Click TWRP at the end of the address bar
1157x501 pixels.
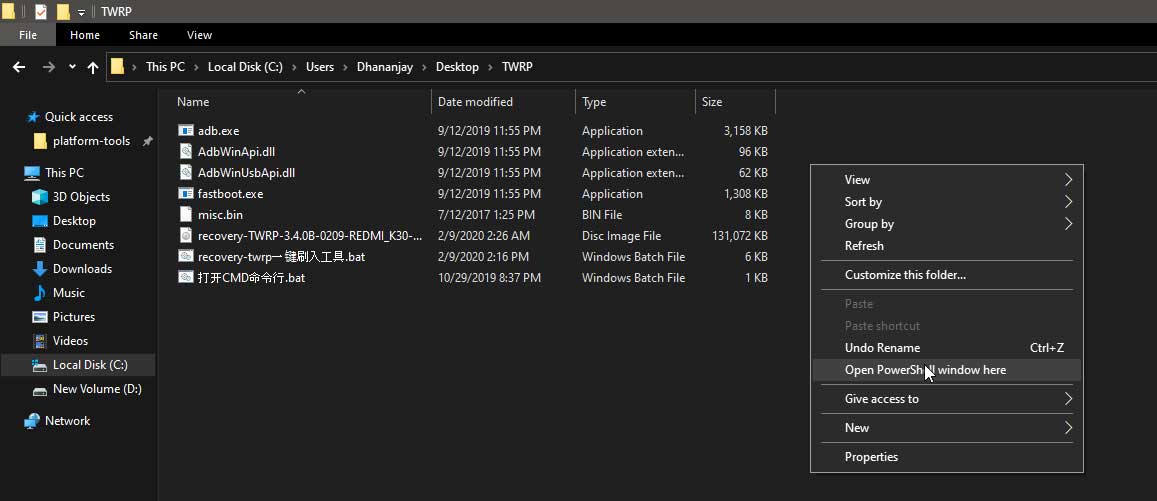point(517,67)
